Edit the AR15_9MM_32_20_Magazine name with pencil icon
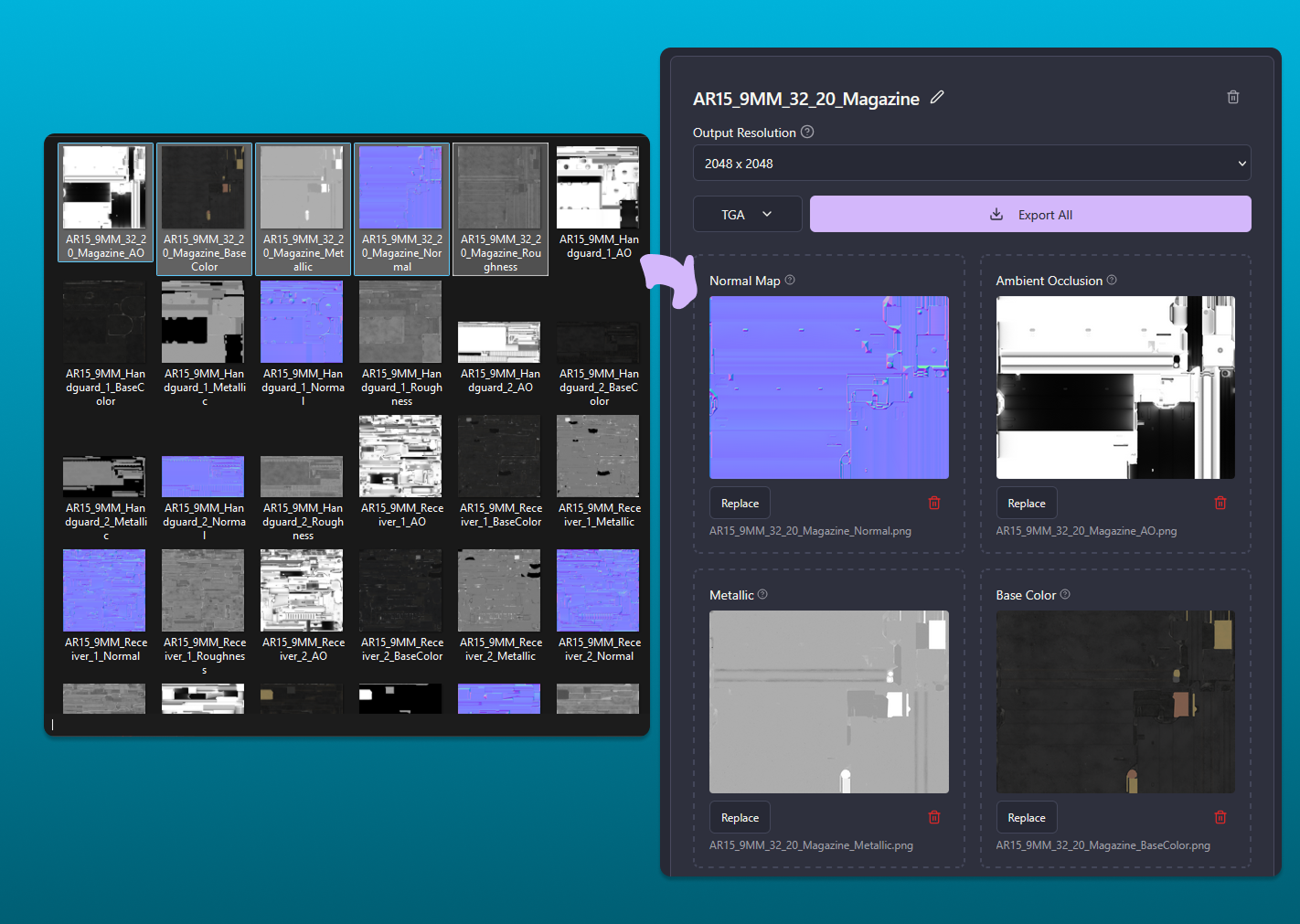Viewport: 1300px width, 924px height. (937, 97)
